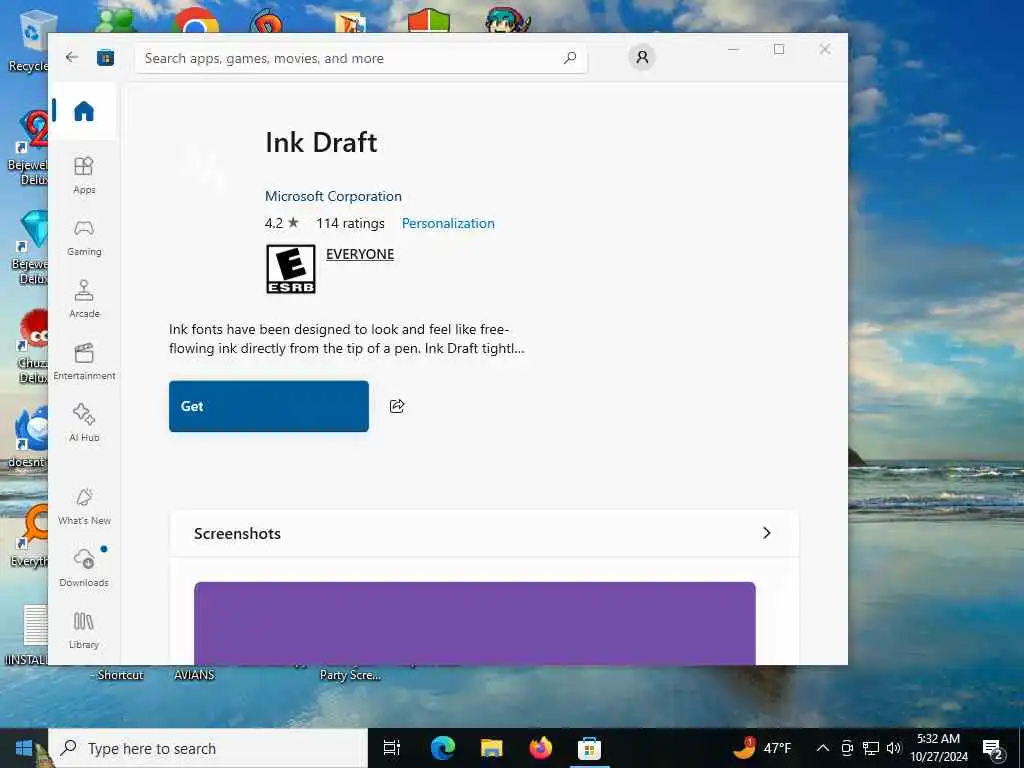The image size is (1024, 768).
Task: Open the Arcade section in sidebar
Action: pyautogui.click(x=84, y=300)
